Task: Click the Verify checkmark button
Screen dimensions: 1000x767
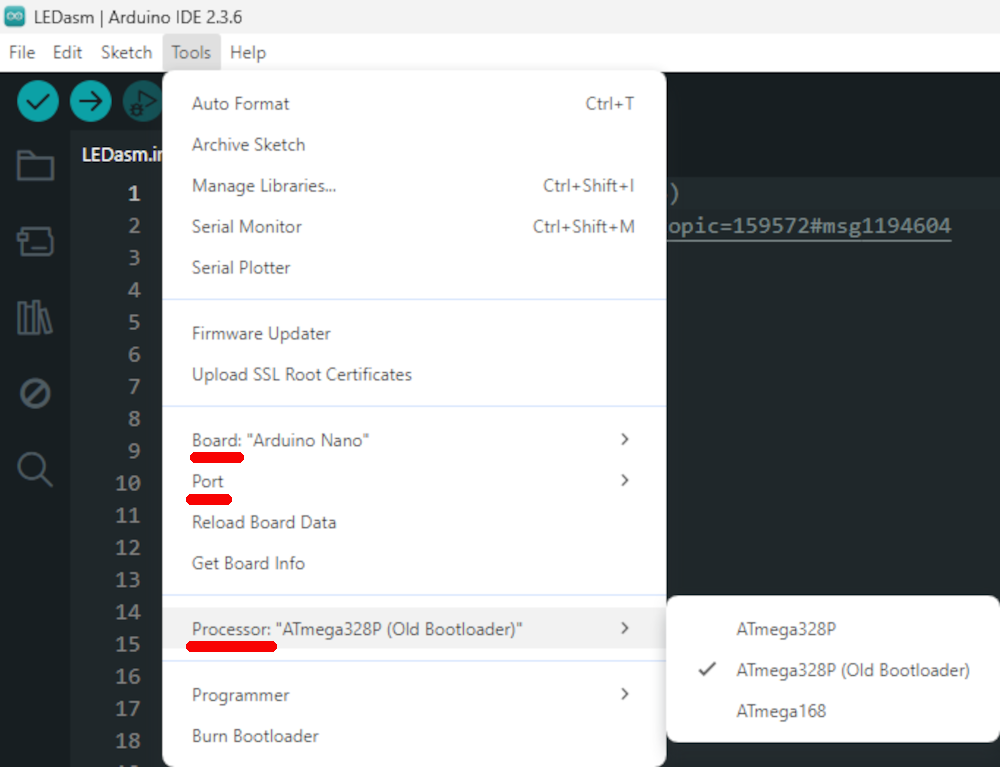Action: (x=38, y=101)
